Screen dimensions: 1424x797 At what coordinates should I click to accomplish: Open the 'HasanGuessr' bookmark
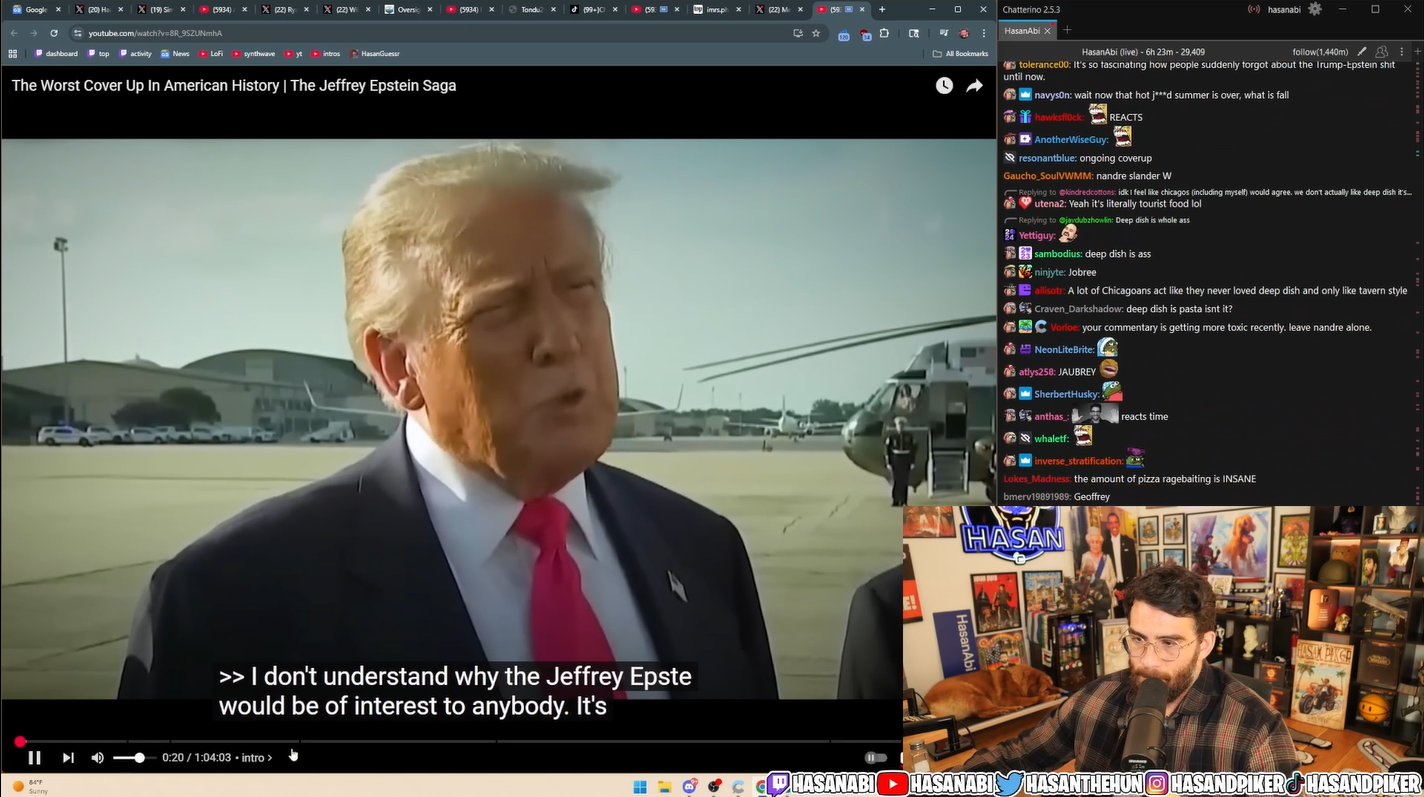[375, 54]
